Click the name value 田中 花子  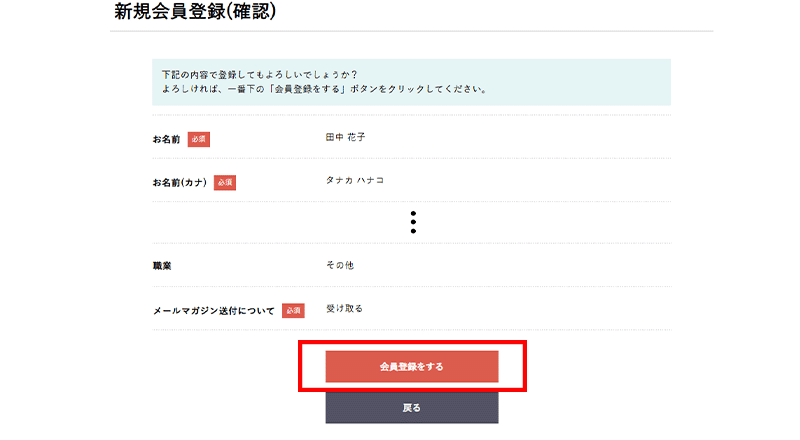(x=345, y=137)
